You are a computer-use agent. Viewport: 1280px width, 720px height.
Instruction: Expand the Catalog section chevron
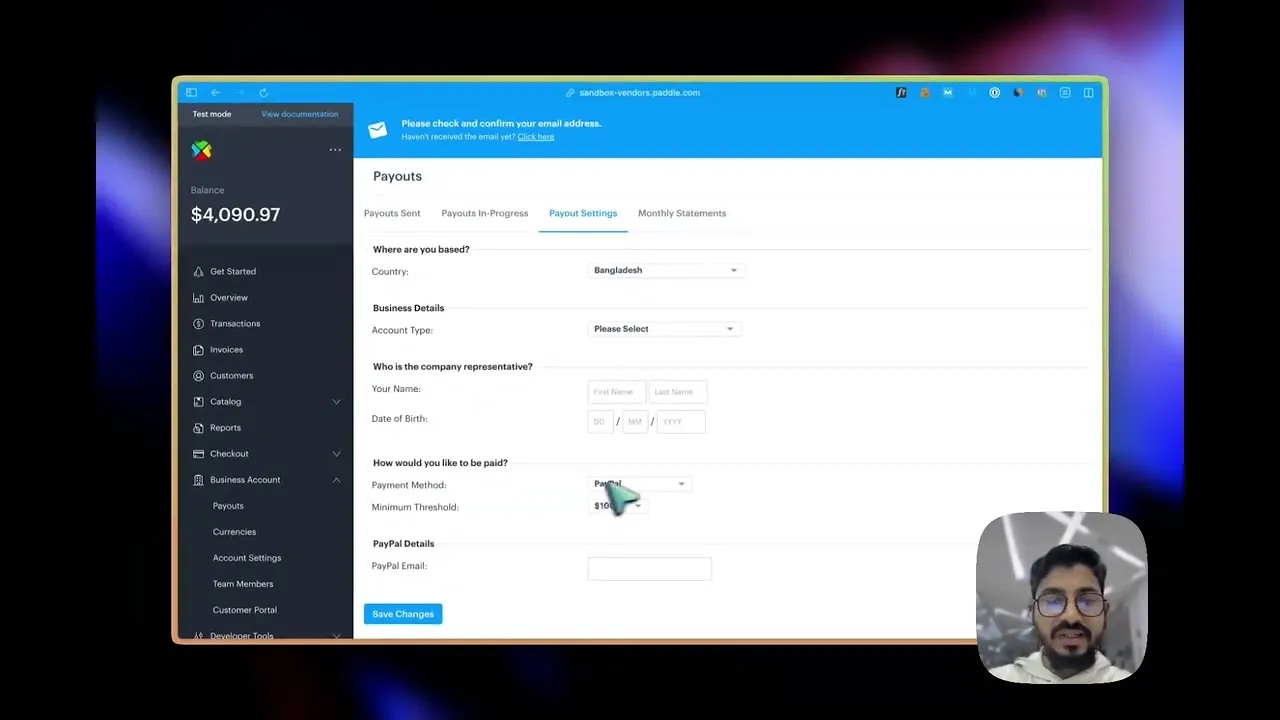[336, 402]
